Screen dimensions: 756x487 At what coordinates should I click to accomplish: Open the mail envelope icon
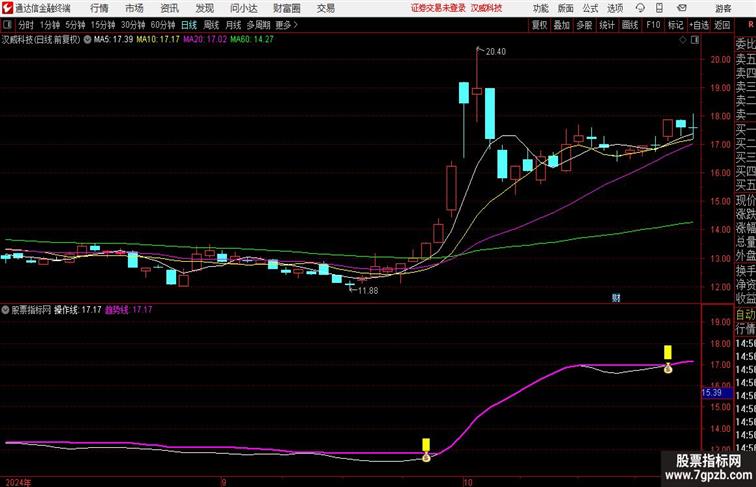682,8
